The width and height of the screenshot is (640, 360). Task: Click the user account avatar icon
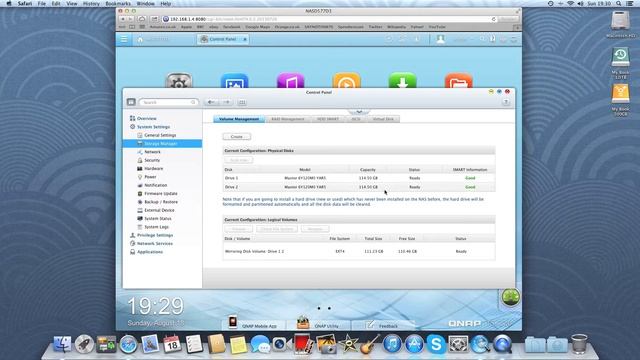point(440,39)
